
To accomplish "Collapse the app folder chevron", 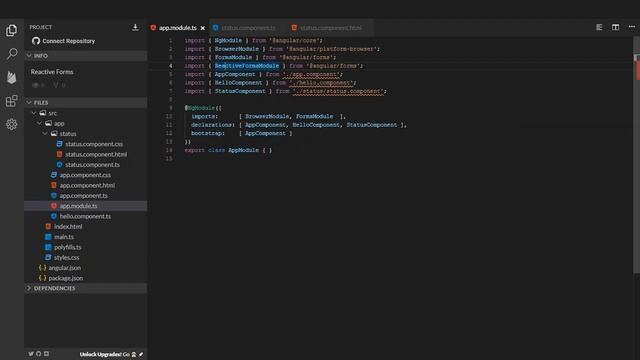I will [39, 123].
